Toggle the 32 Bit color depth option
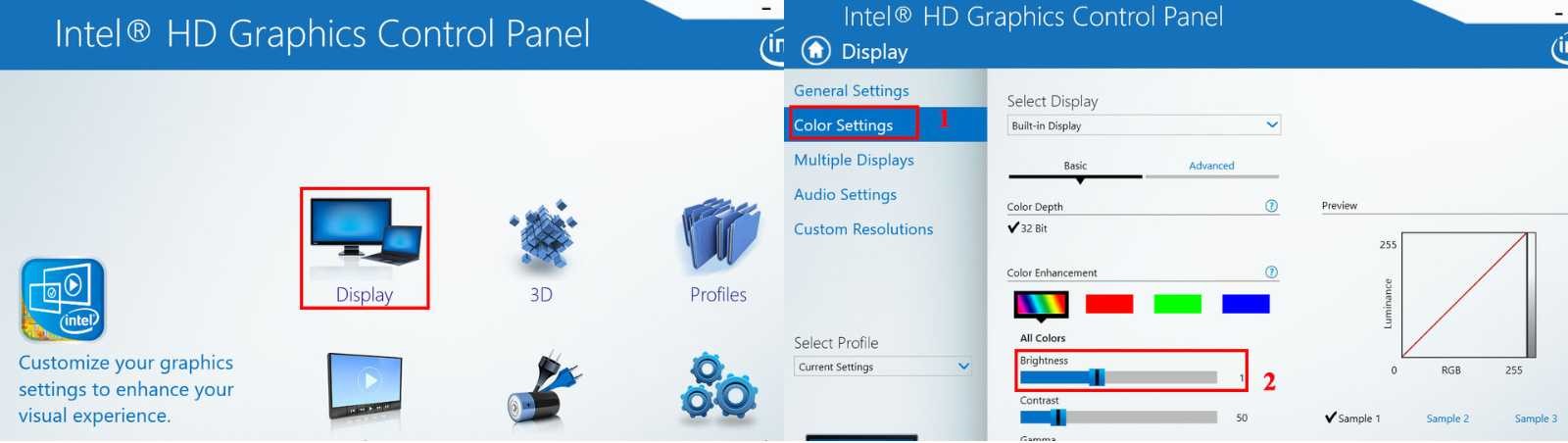 click(1027, 227)
